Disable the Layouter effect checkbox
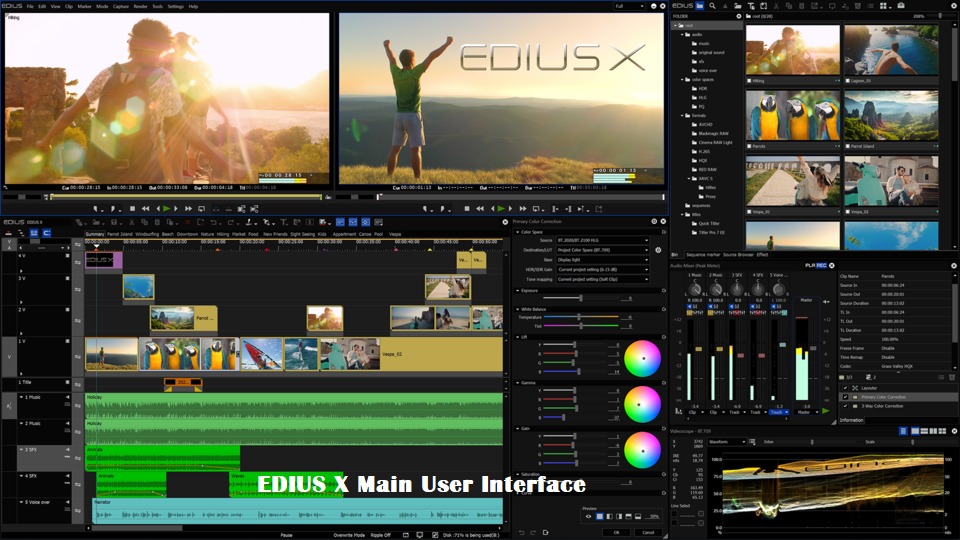Screen dimensions: 960x540 pyautogui.click(x=846, y=388)
